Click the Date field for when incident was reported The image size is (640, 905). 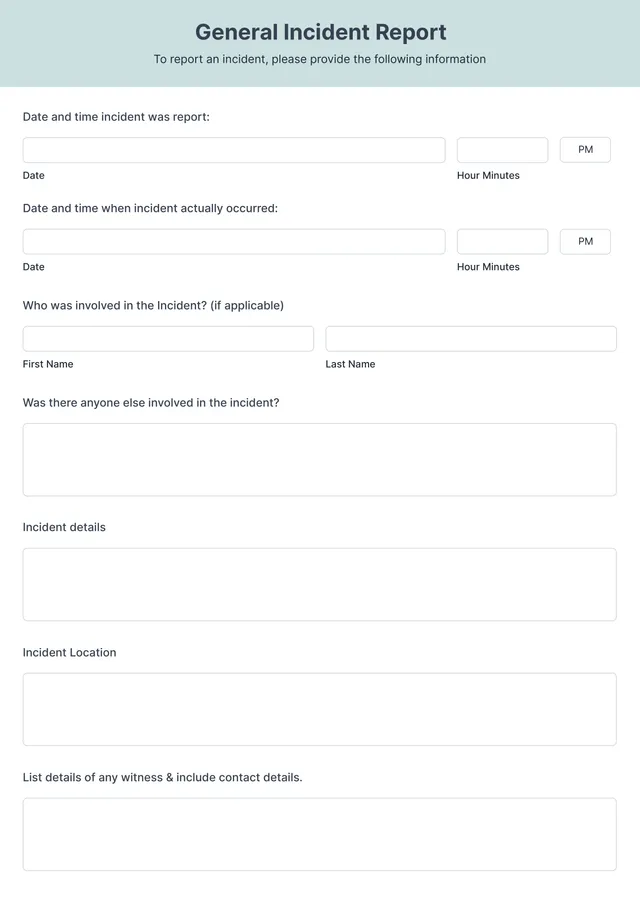(x=233, y=149)
